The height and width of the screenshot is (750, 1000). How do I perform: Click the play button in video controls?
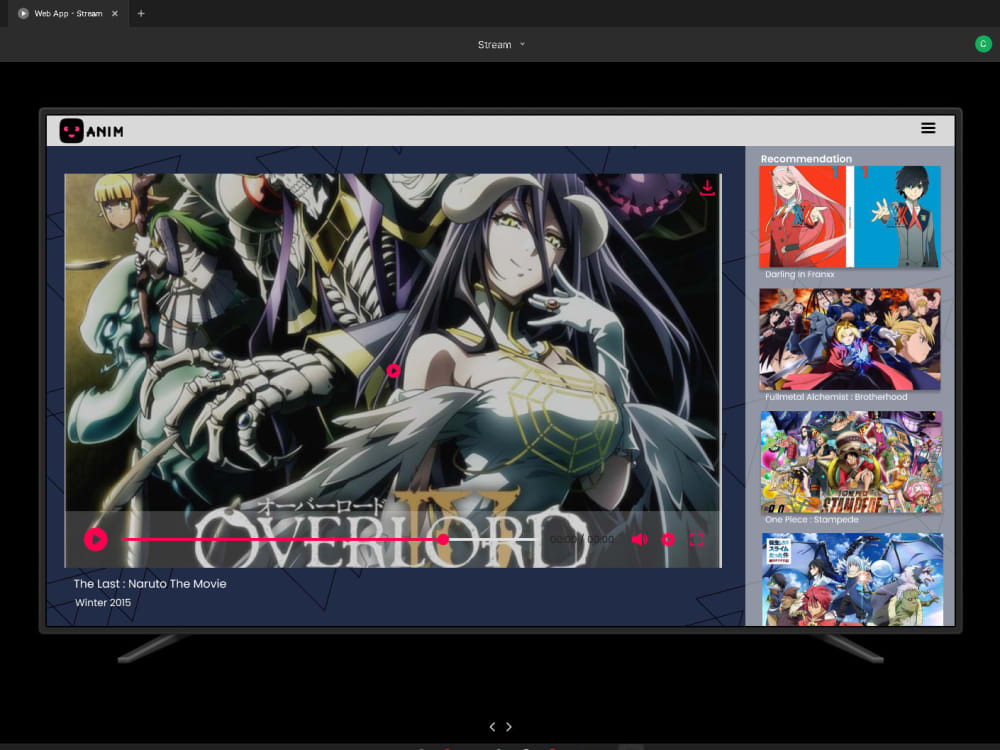click(96, 540)
